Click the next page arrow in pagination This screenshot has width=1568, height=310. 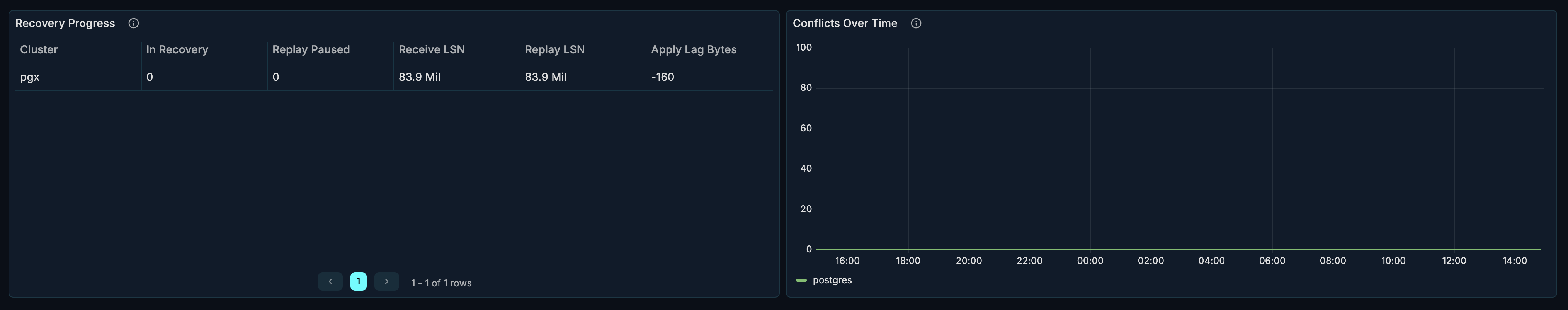click(386, 281)
